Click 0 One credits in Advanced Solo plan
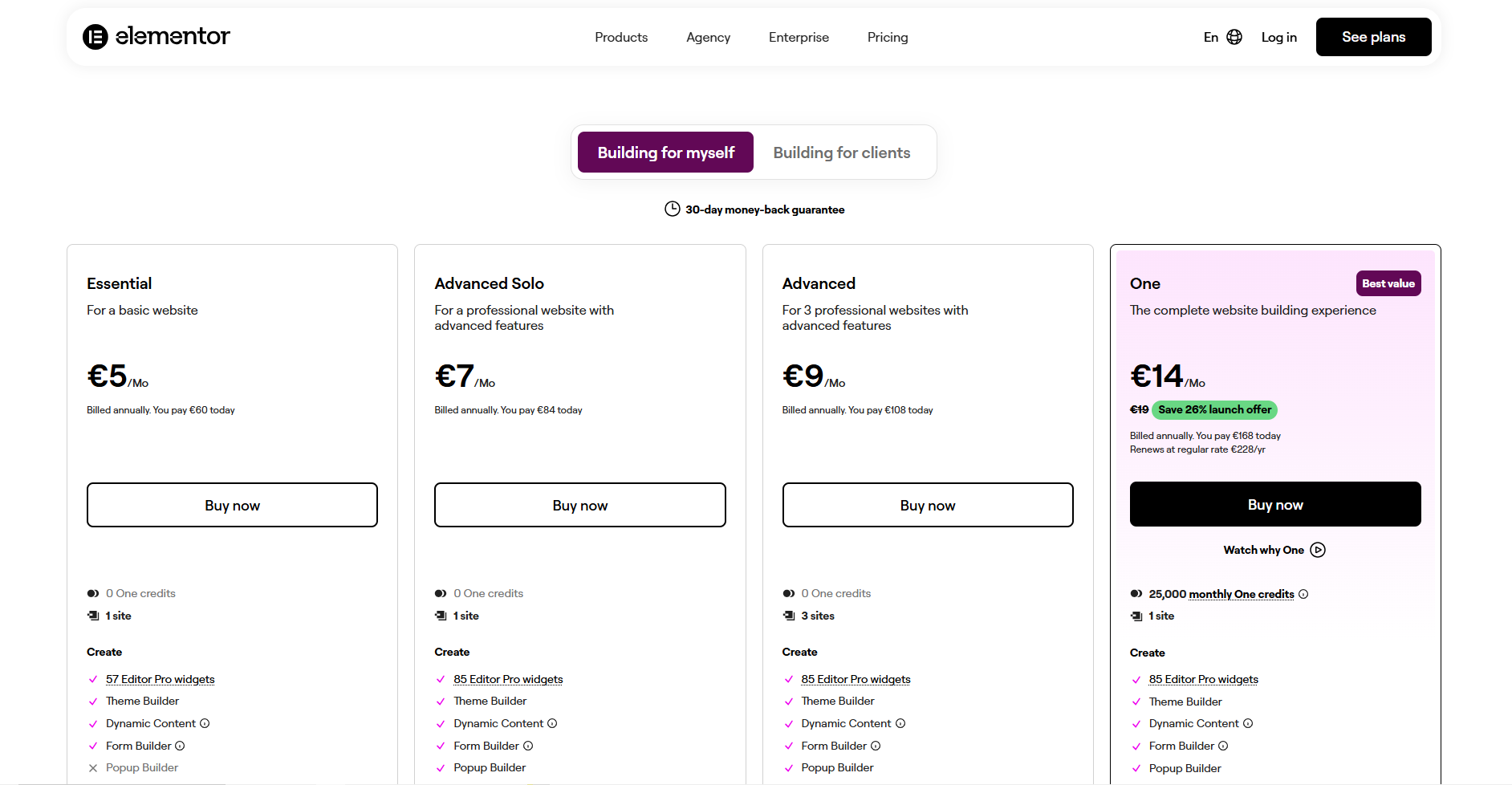 click(488, 593)
